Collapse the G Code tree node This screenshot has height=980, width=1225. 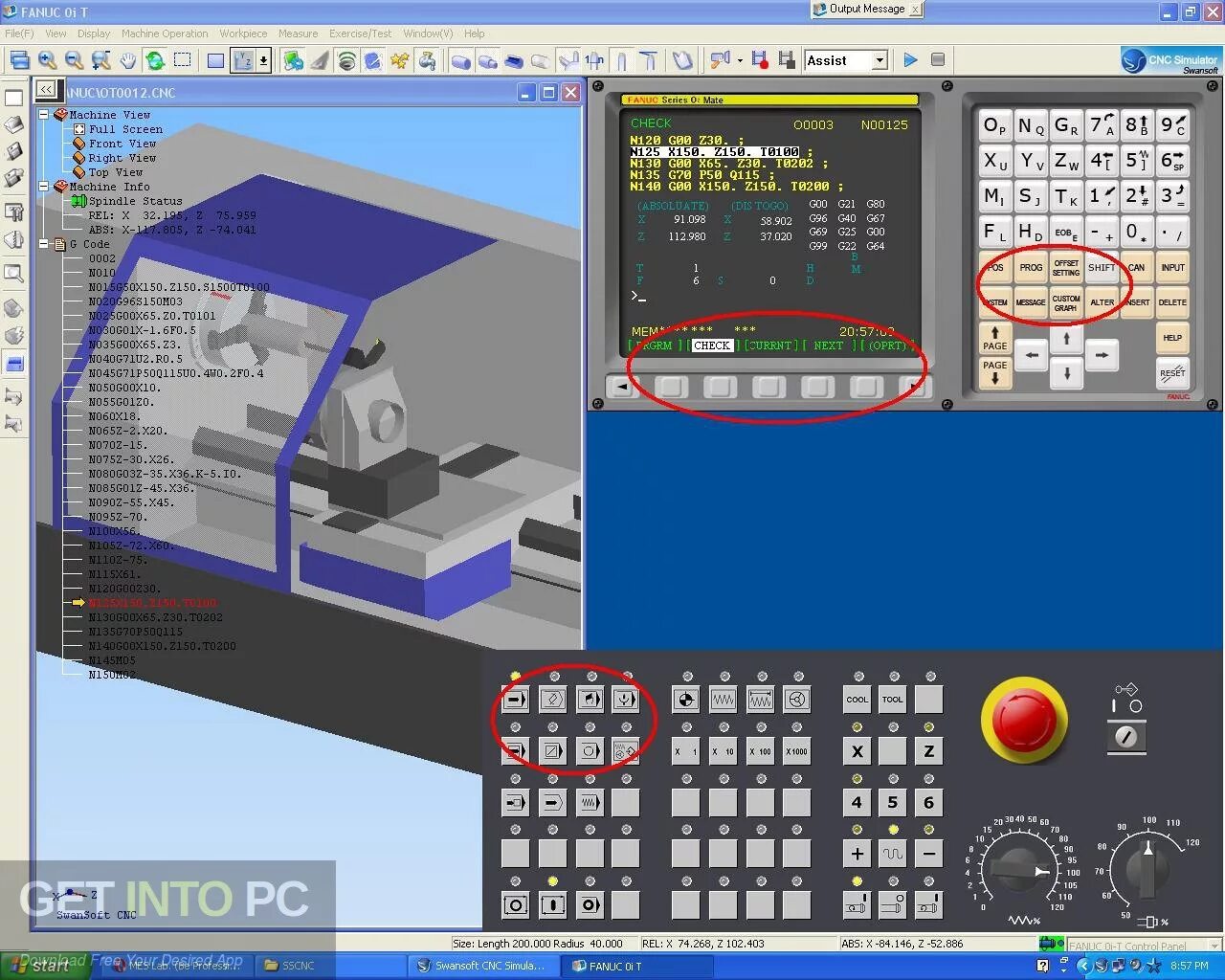(43, 243)
